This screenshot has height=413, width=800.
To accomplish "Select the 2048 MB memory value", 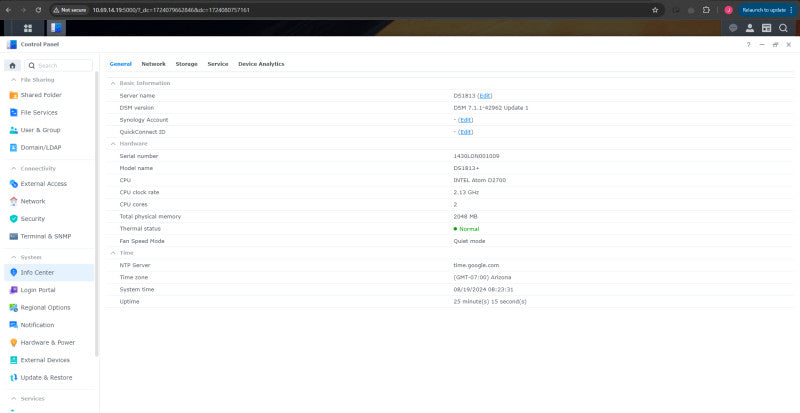I will tap(465, 216).
